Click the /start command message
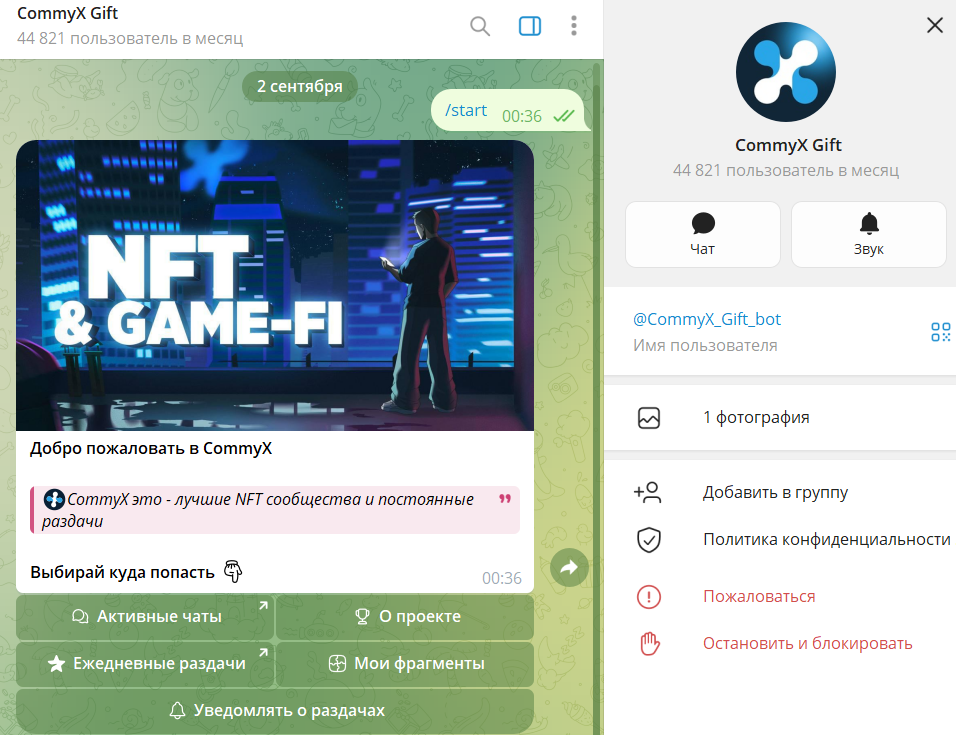956x735 pixels. click(x=466, y=110)
